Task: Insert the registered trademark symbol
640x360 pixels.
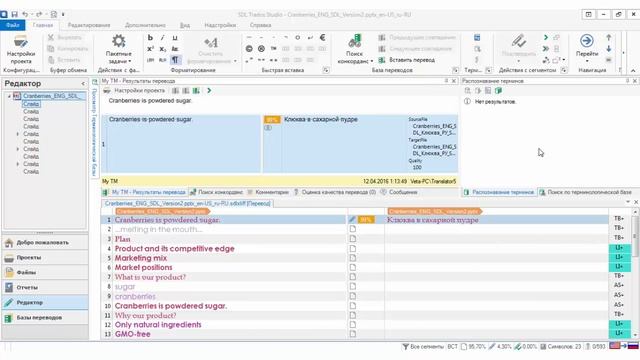Action: (261, 49)
